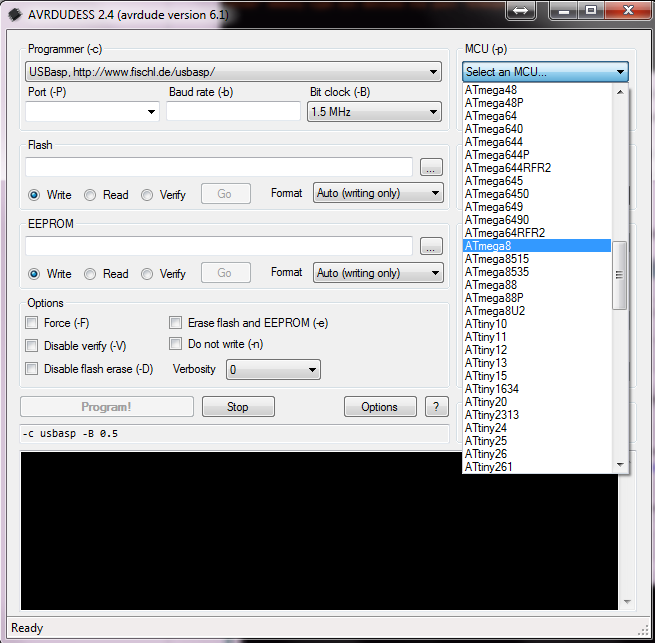This screenshot has height=643, width=655.
Task: Click the Program! button
Action: click(107, 407)
